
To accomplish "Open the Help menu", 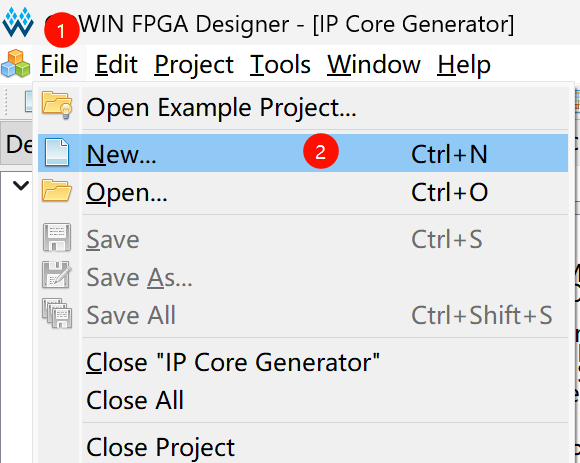I will coord(464,64).
